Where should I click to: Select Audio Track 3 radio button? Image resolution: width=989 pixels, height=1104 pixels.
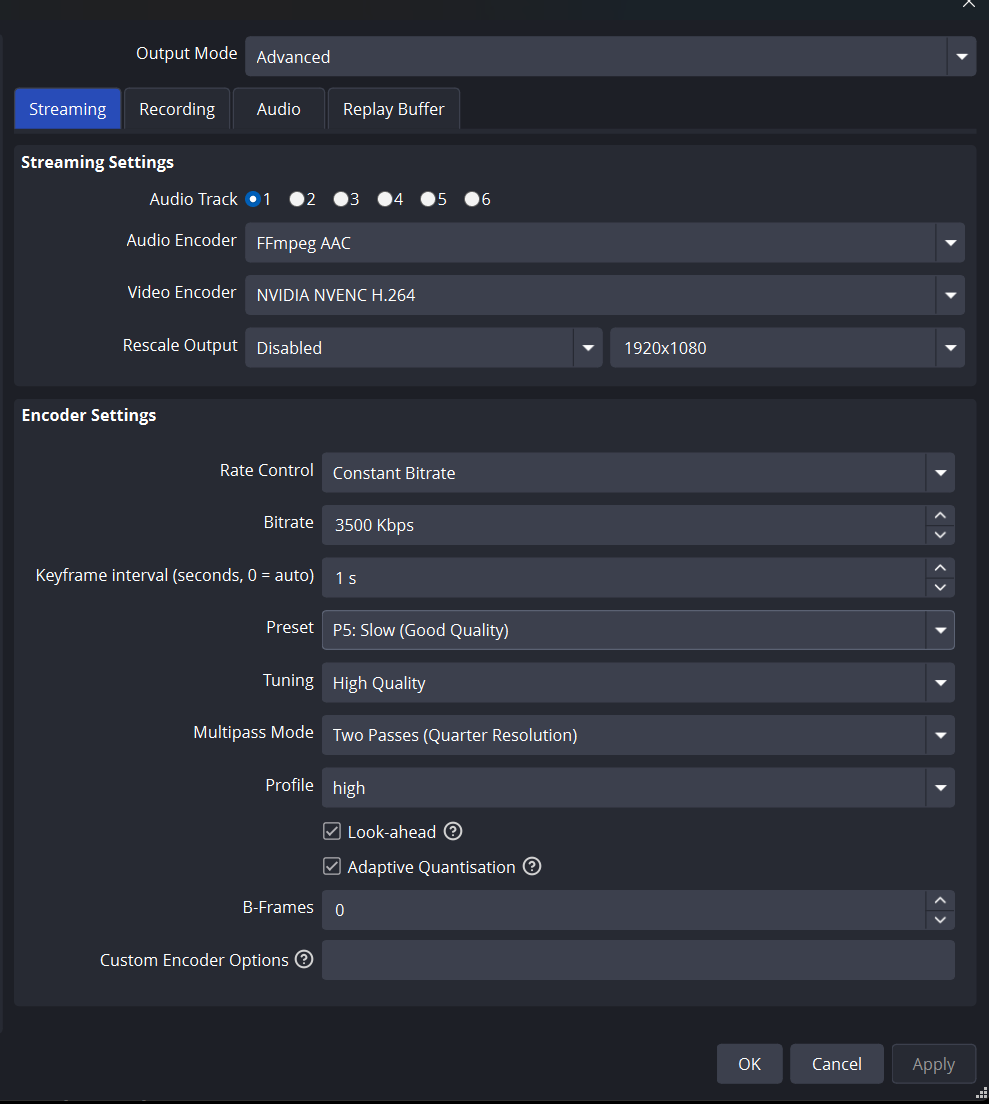point(341,199)
